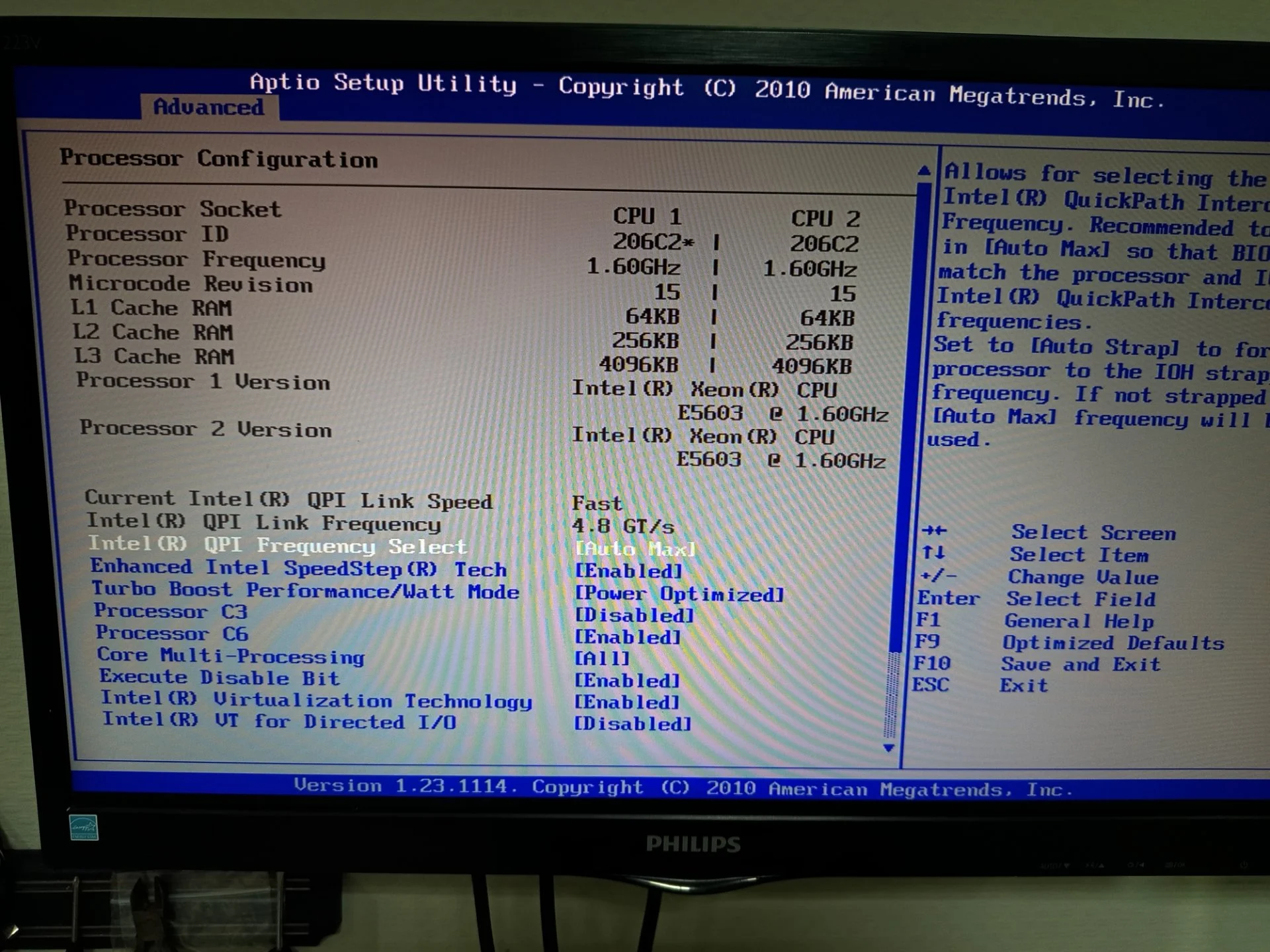Click the Current Intel(R) QPI Link Speed label

[288, 500]
